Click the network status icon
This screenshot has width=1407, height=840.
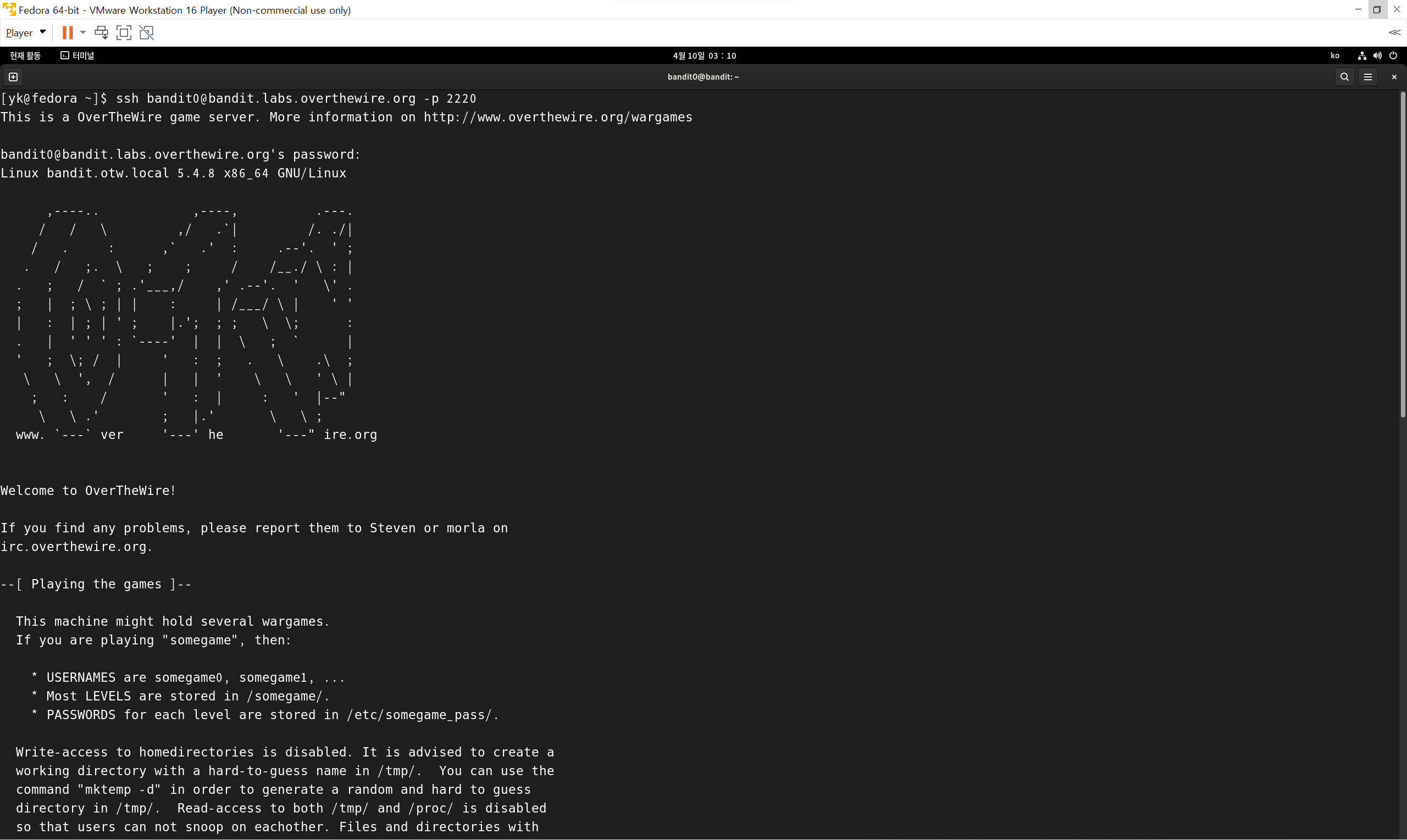click(1362, 55)
